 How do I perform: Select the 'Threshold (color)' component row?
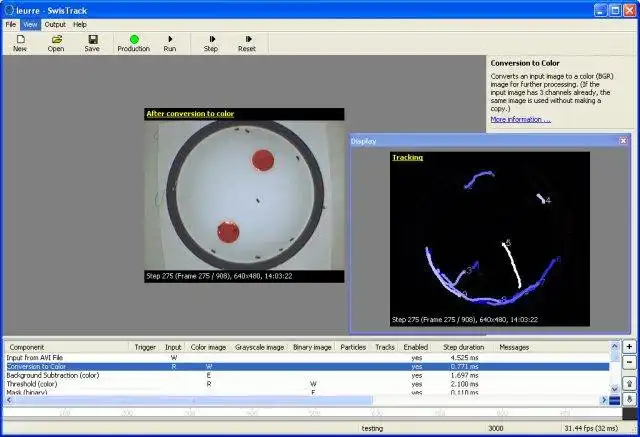point(308,384)
